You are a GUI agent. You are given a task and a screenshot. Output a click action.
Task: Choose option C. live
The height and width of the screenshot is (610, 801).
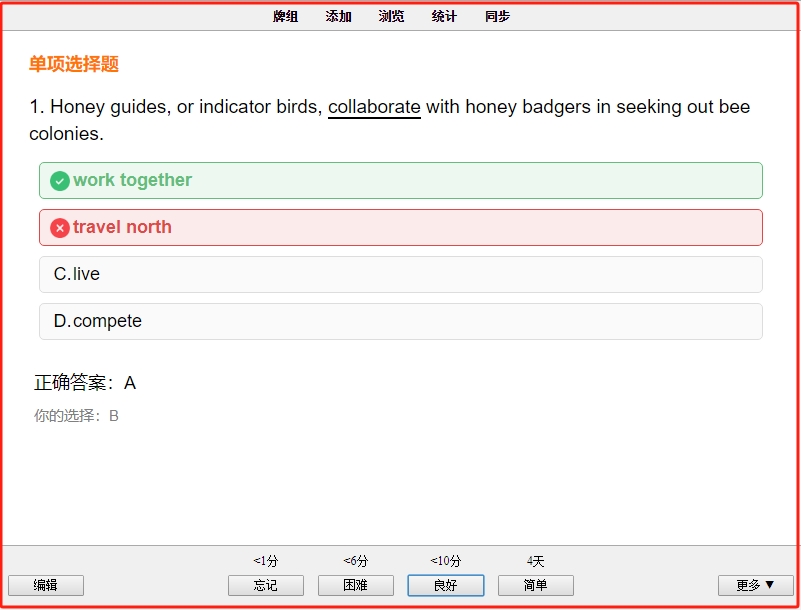click(400, 274)
